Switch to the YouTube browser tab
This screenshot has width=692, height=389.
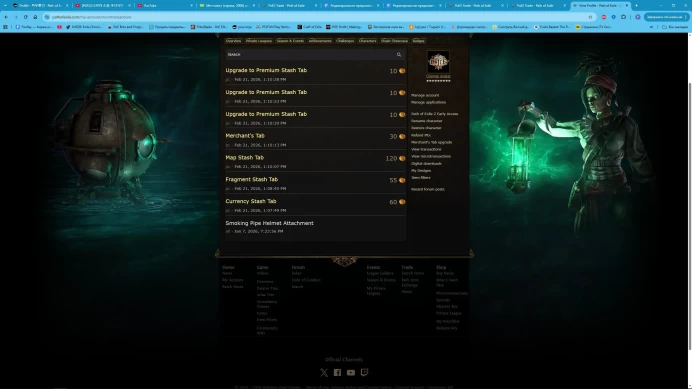164,6
